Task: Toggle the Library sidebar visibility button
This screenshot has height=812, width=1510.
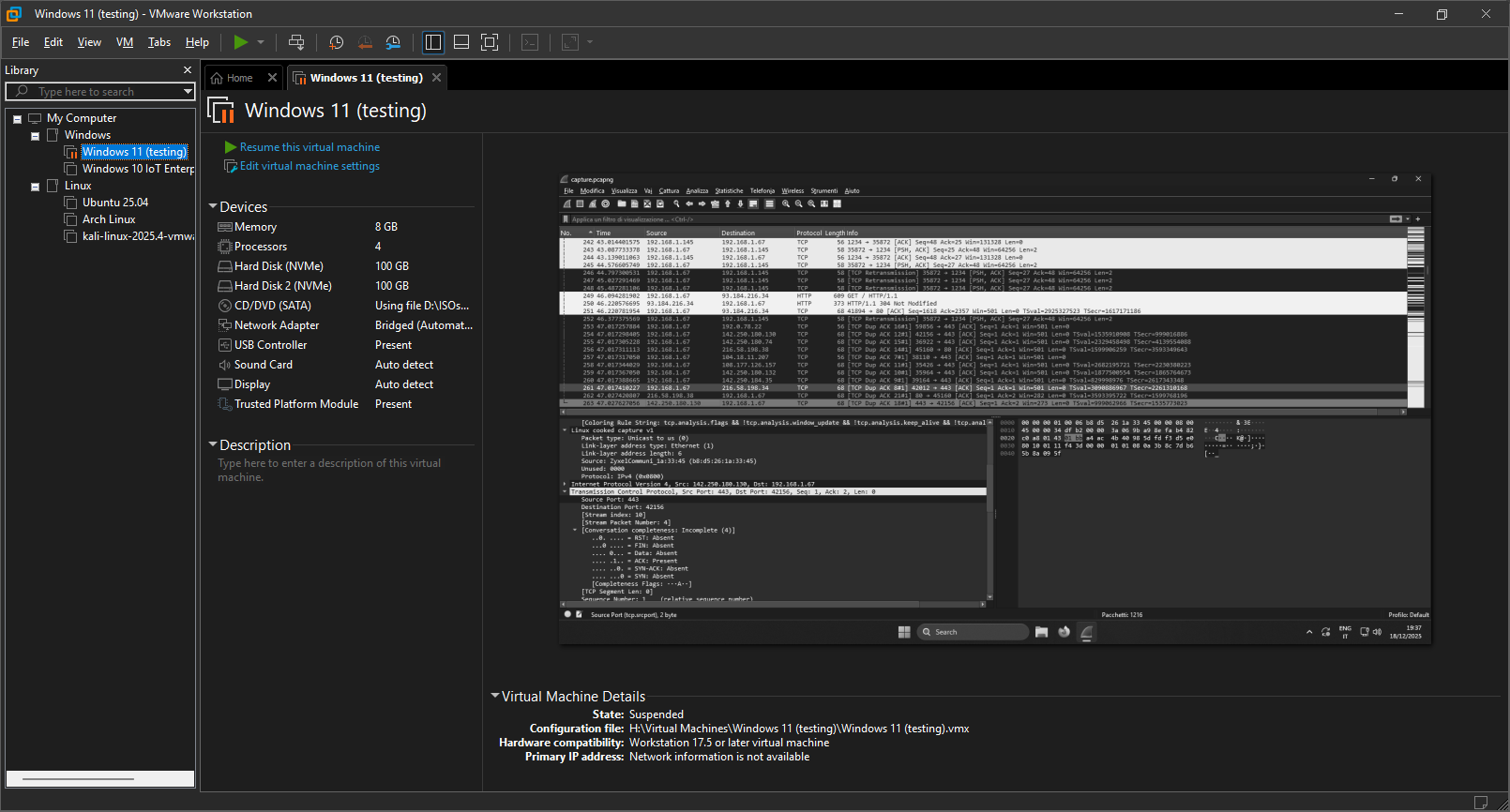Action: point(433,42)
